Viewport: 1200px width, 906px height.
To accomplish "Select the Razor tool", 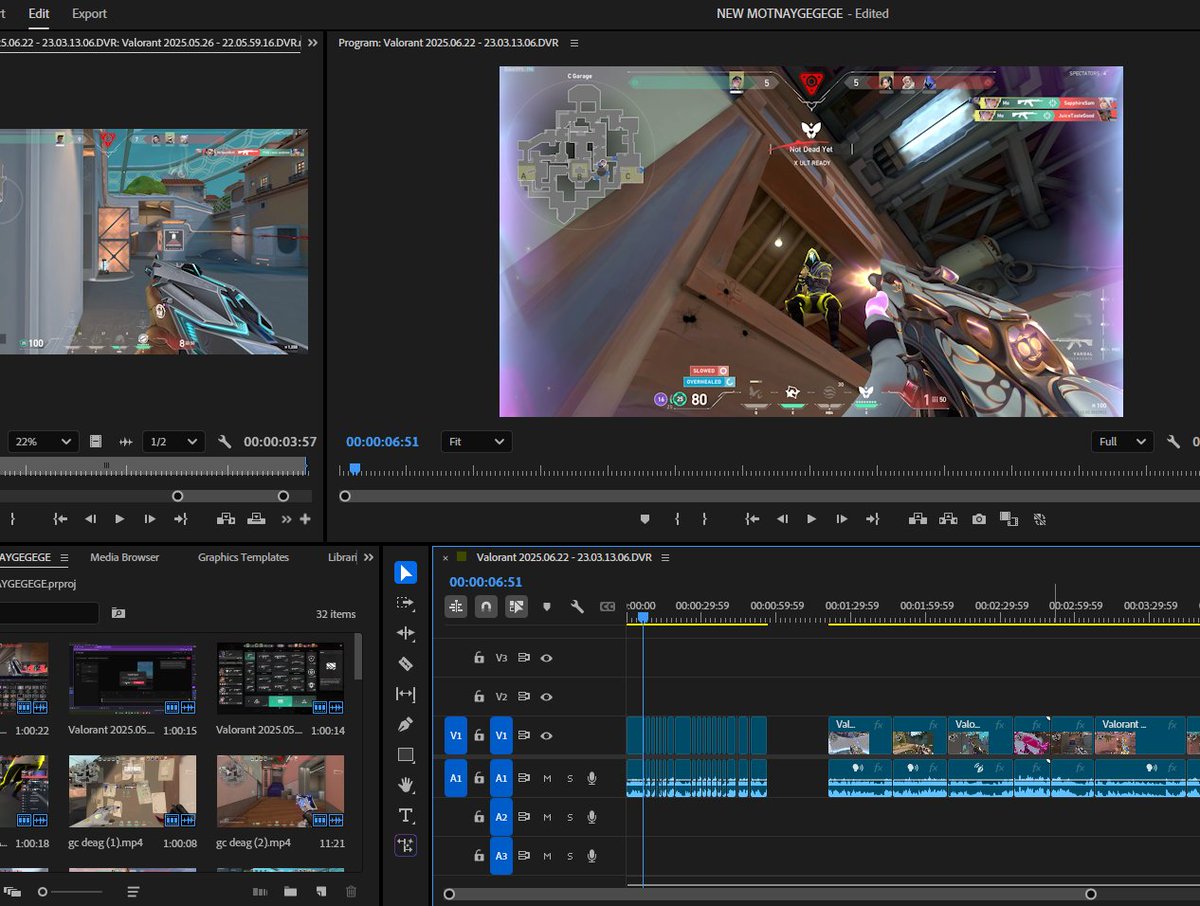I will pyautogui.click(x=405, y=664).
